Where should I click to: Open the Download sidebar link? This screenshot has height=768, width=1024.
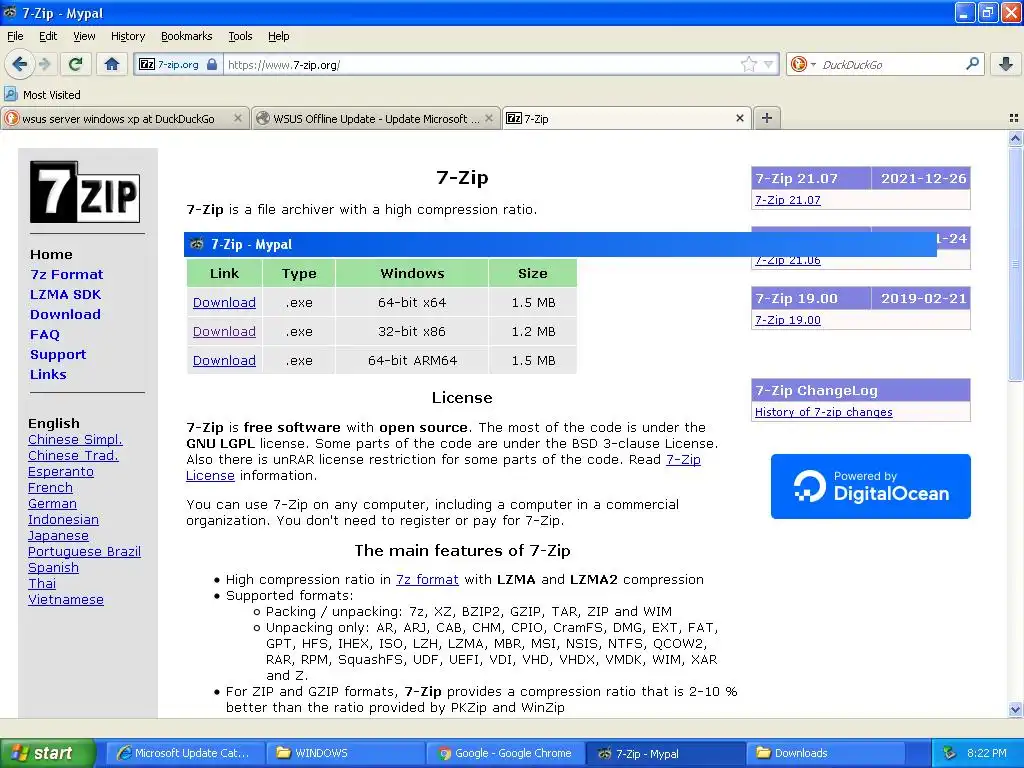point(65,314)
